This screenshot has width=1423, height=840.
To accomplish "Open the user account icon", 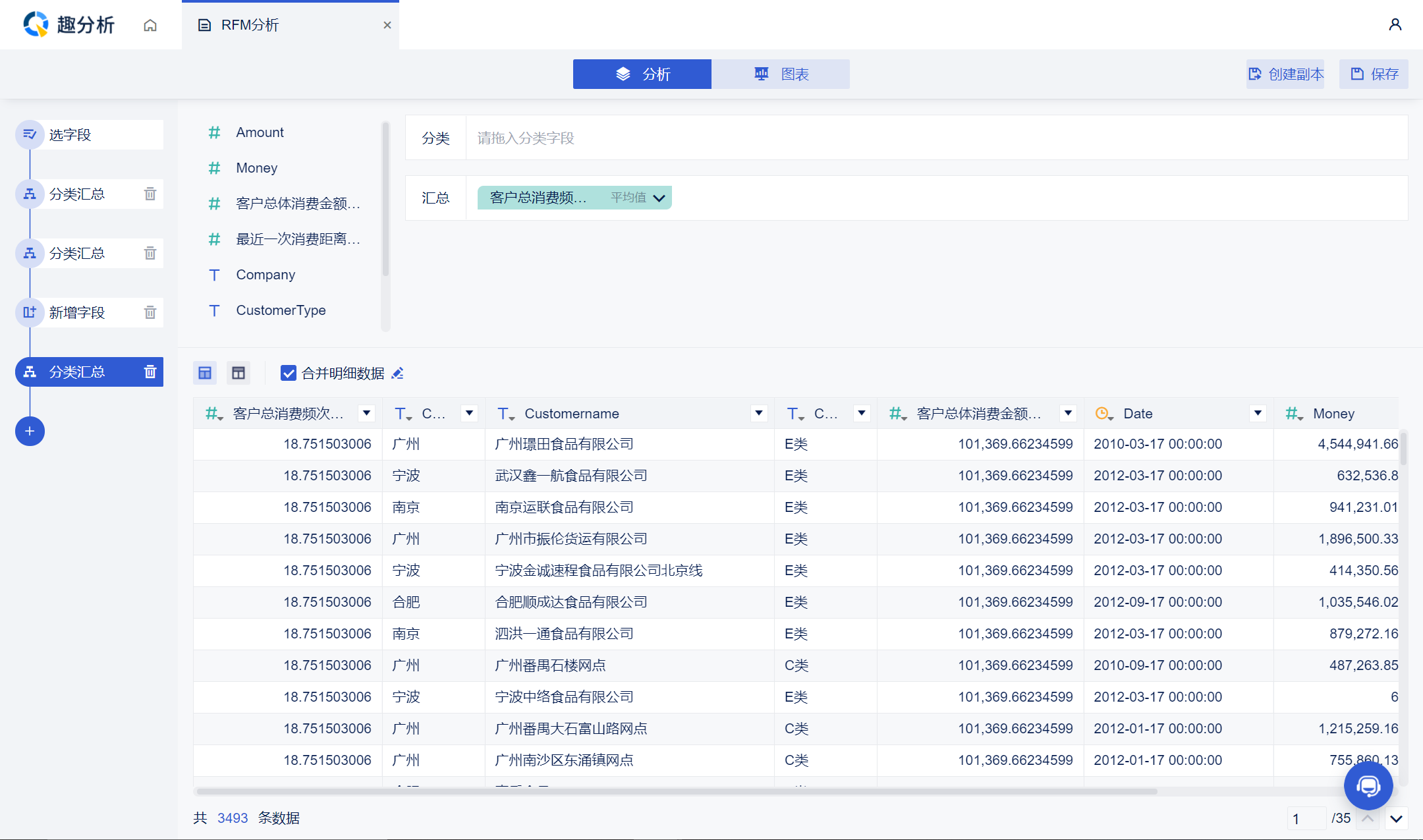I will 1395,24.
